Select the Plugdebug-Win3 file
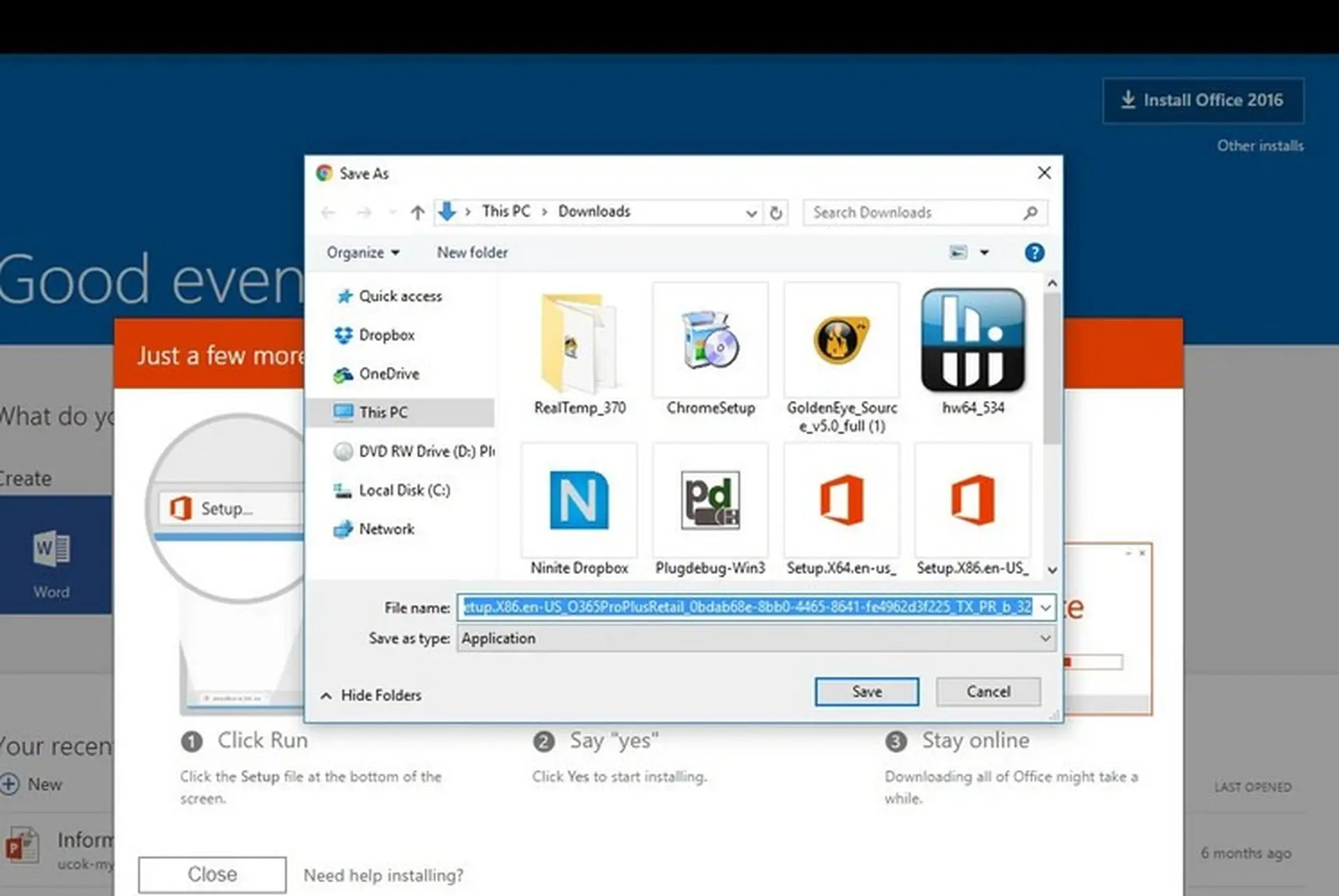The height and width of the screenshot is (896, 1339). coord(710,501)
